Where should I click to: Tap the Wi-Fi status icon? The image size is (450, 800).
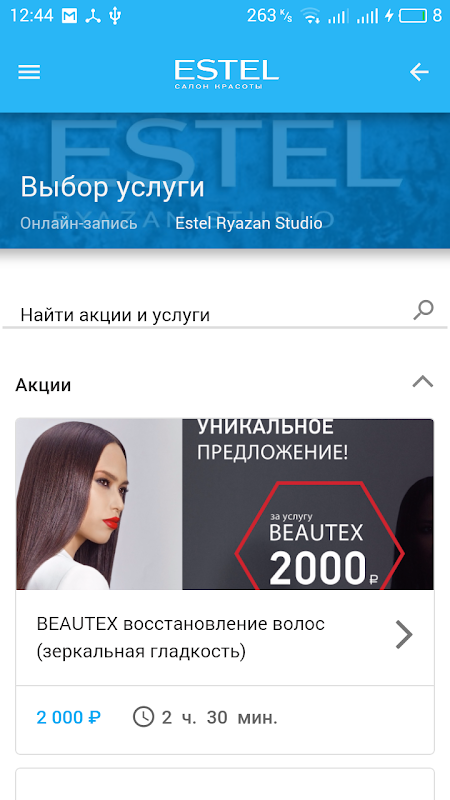pyautogui.click(x=310, y=16)
